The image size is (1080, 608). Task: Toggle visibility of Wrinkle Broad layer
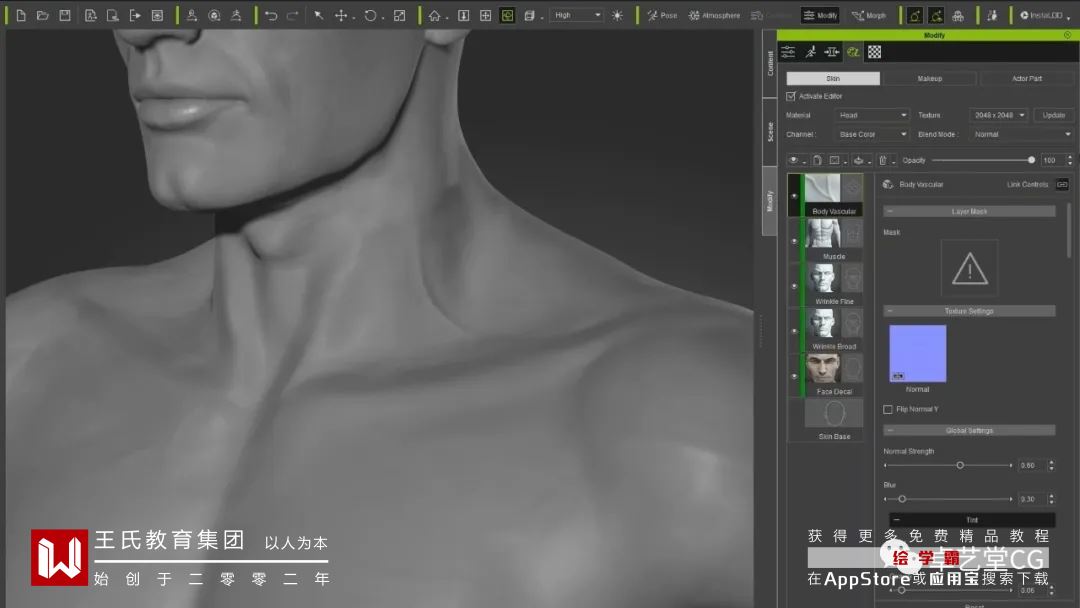click(x=793, y=331)
